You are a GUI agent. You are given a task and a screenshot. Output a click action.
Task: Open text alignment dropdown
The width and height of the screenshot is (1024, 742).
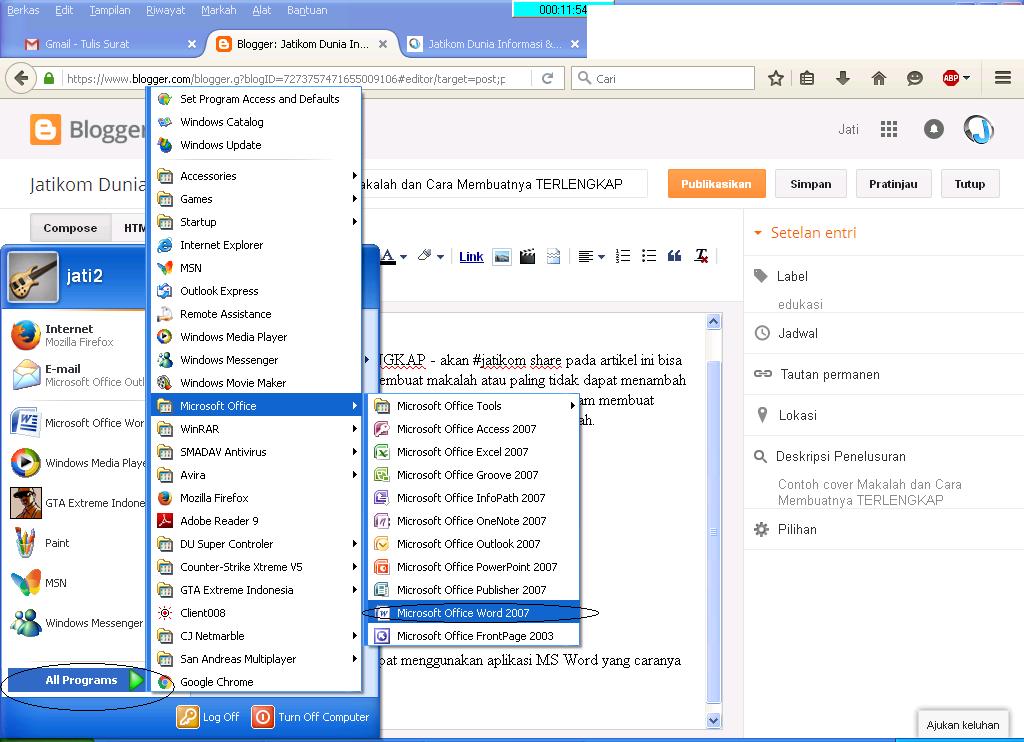pos(592,257)
